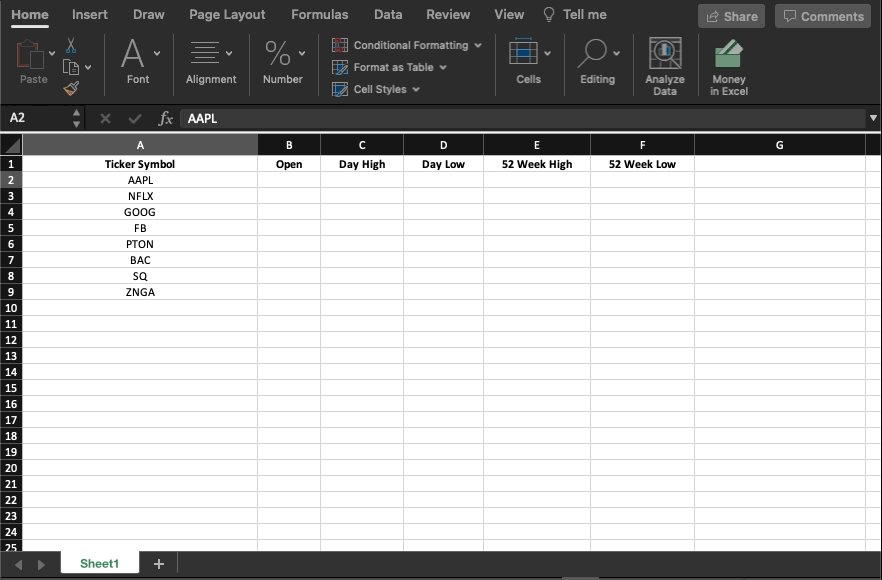Screen dimensions: 882x580
Task: Confirm entry with checkmark icon
Action: 135,118
